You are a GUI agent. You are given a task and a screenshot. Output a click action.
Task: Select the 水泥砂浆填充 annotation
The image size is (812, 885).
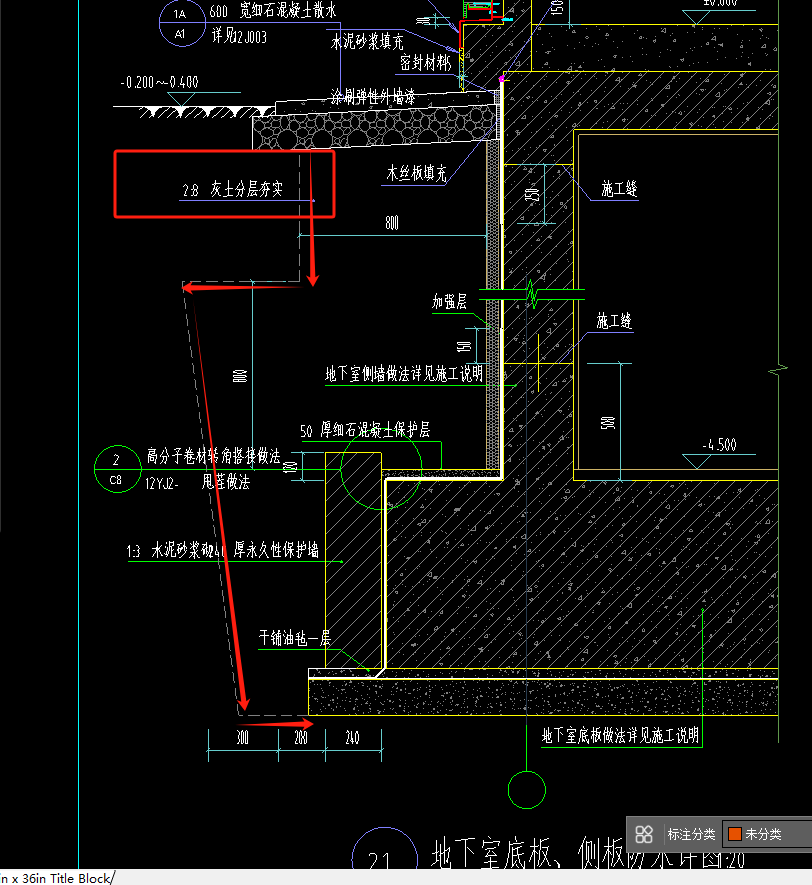click(367, 41)
